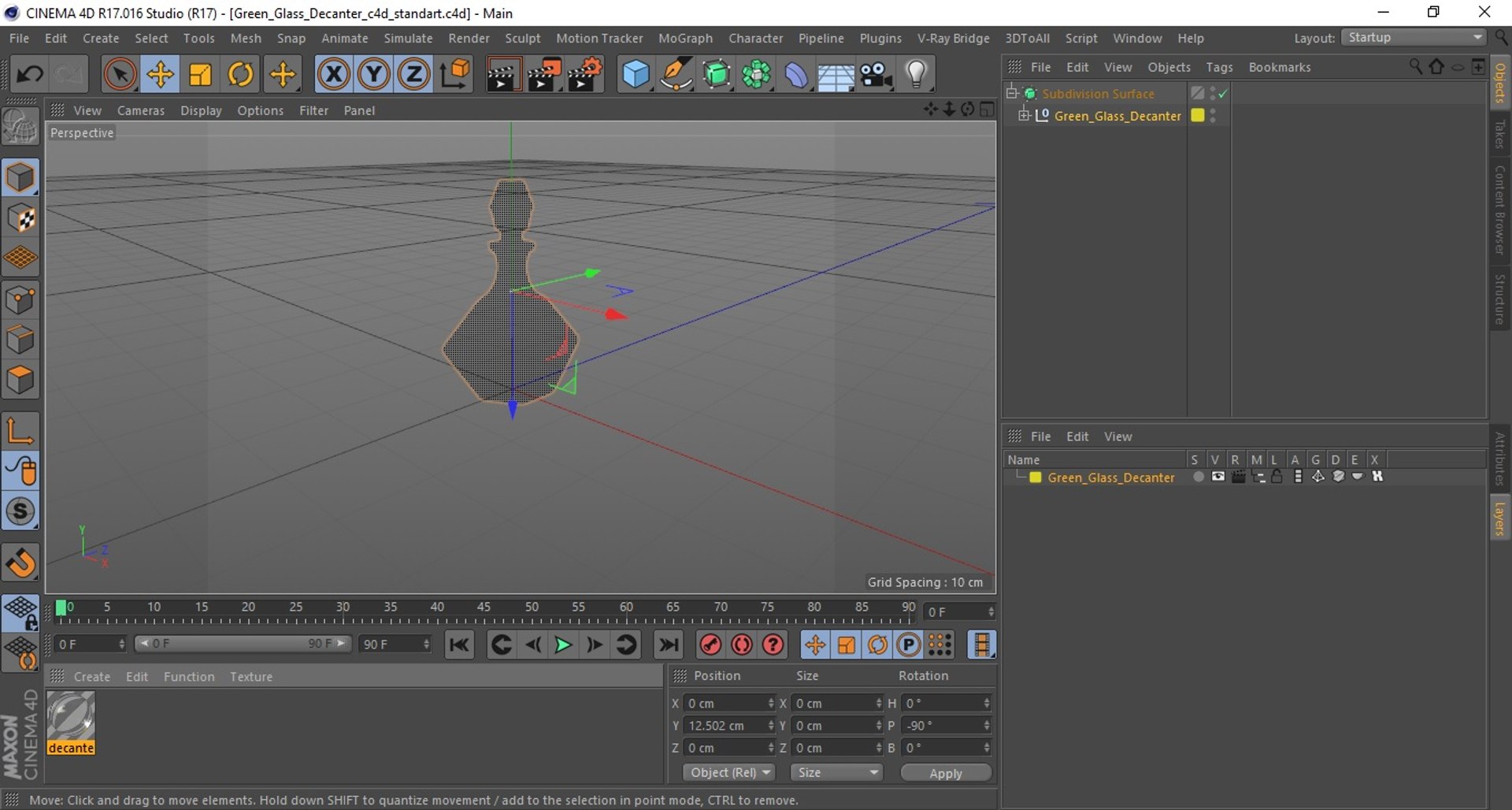The width and height of the screenshot is (1512, 810).
Task: Select the Rotate tool in top toolbar
Action: click(240, 75)
